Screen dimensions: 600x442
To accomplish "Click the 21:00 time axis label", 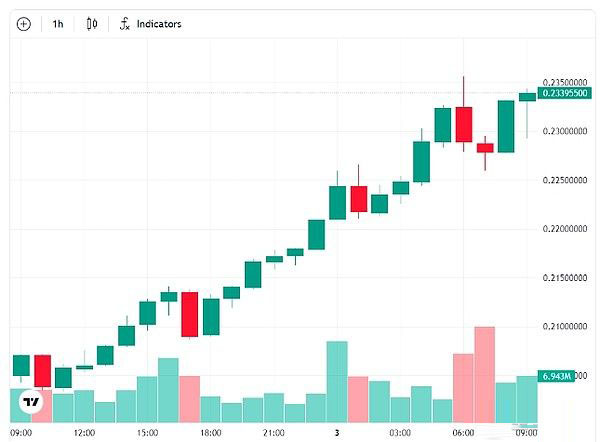I will tap(273, 433).
